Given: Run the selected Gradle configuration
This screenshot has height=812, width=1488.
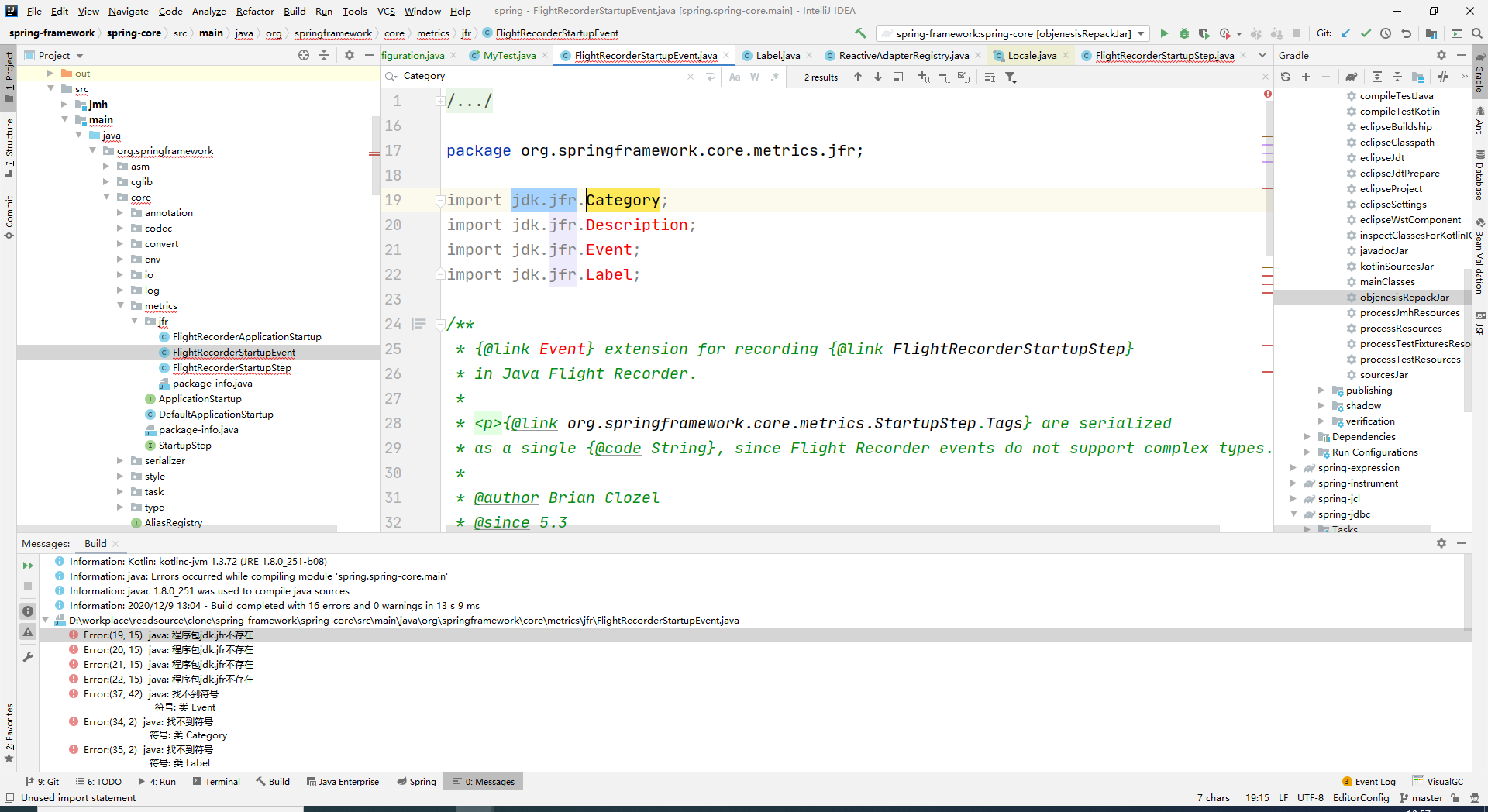Looking at the screenshot, I should (x=1164, y=33).
